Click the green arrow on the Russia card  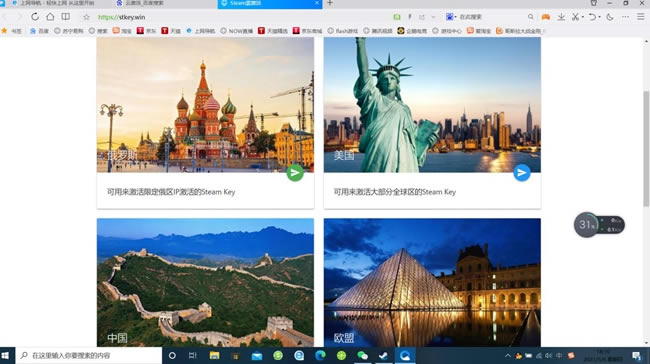295,172
